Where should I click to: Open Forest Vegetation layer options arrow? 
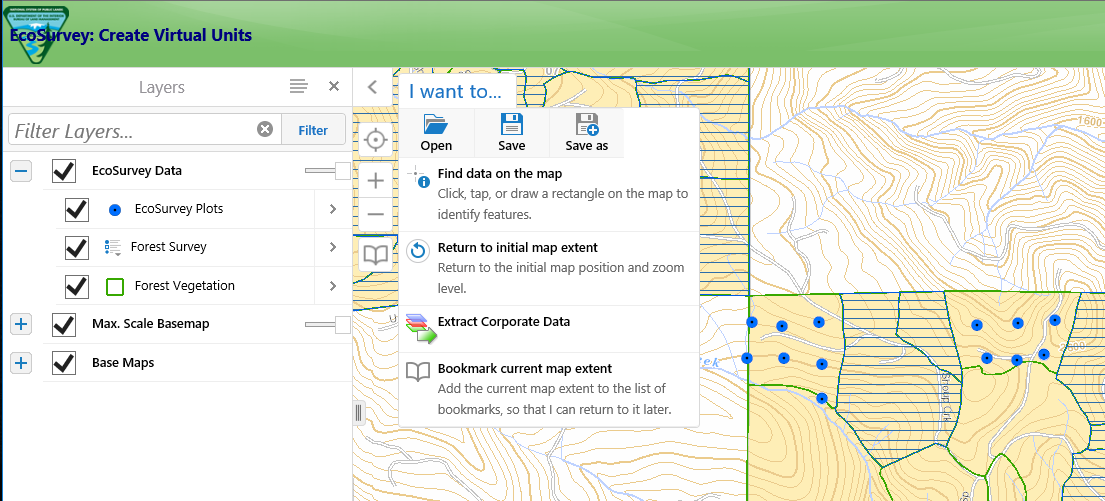[x=333, y=286]
